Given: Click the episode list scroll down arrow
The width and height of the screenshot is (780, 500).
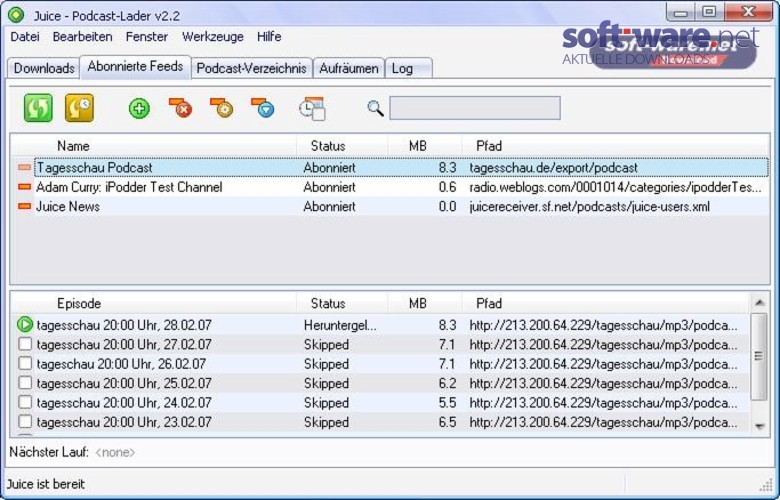Looking at the screenshot, I should [x=759, y=426].
